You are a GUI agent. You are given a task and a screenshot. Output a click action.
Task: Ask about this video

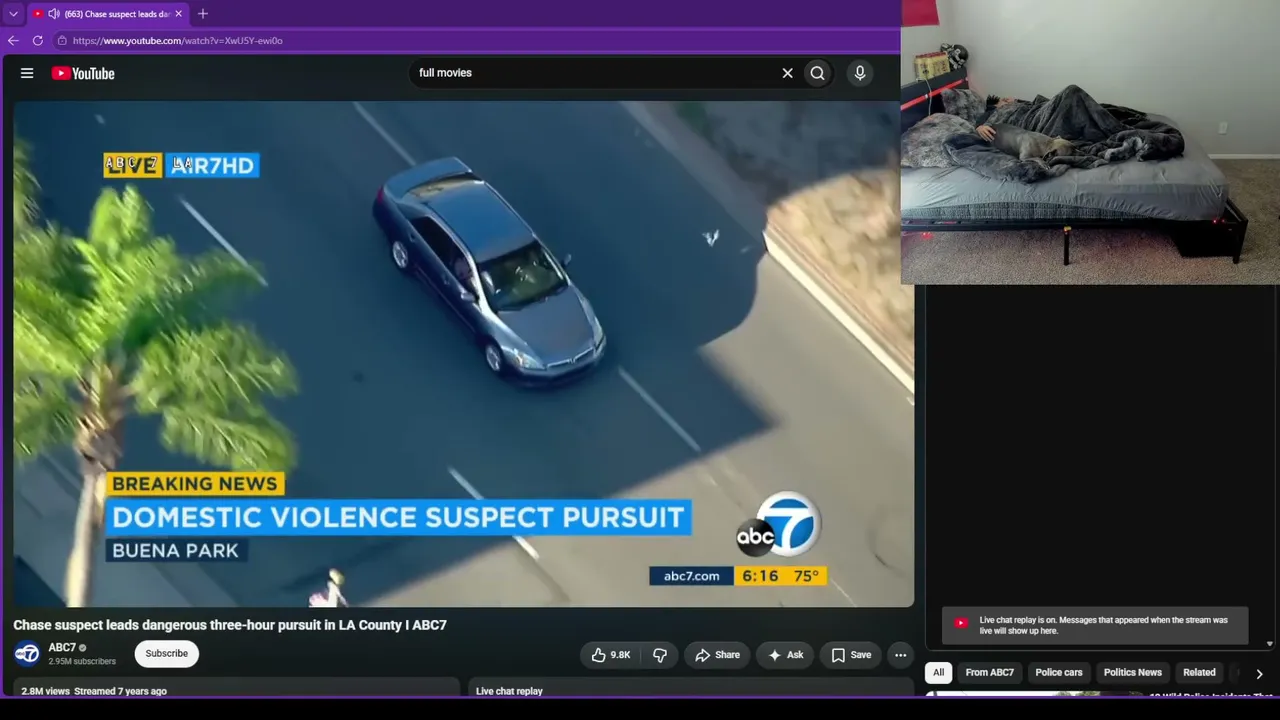click(x=785, y=655)
